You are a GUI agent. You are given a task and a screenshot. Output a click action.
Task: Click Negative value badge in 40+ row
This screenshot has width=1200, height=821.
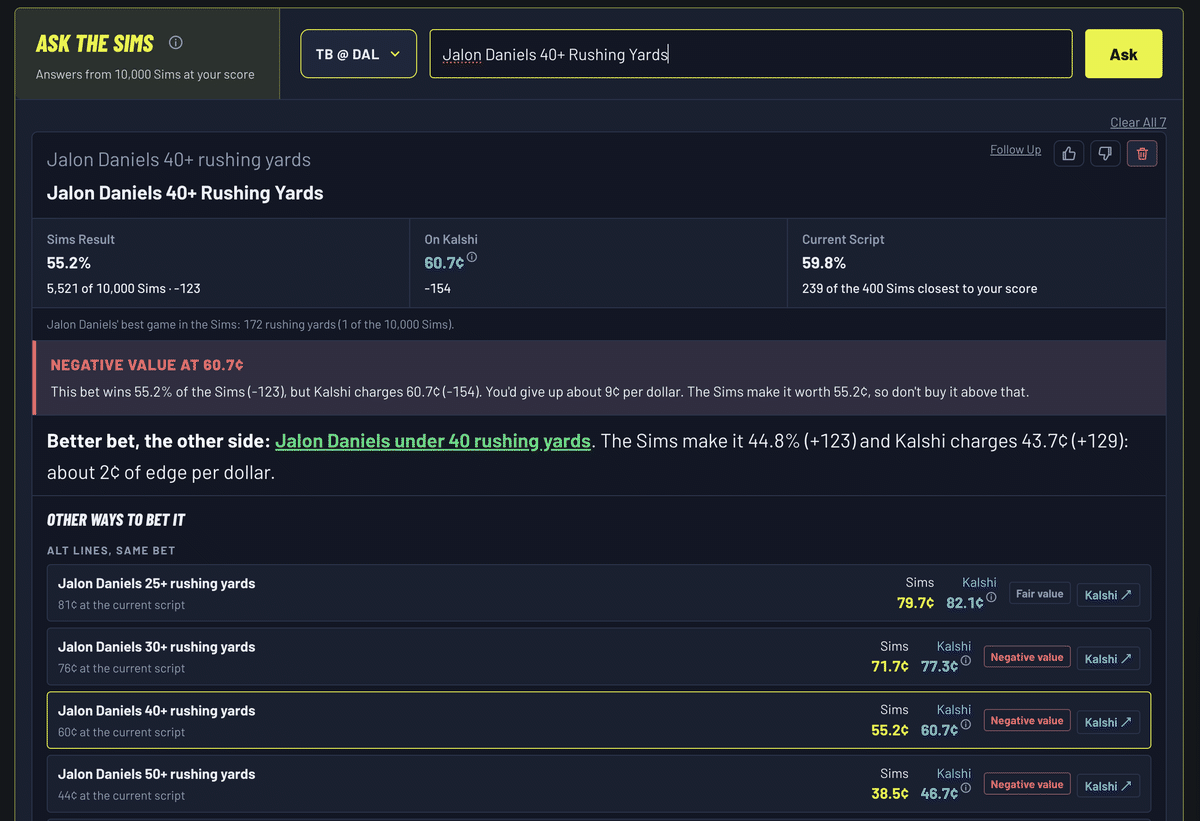pos(1027,721)
